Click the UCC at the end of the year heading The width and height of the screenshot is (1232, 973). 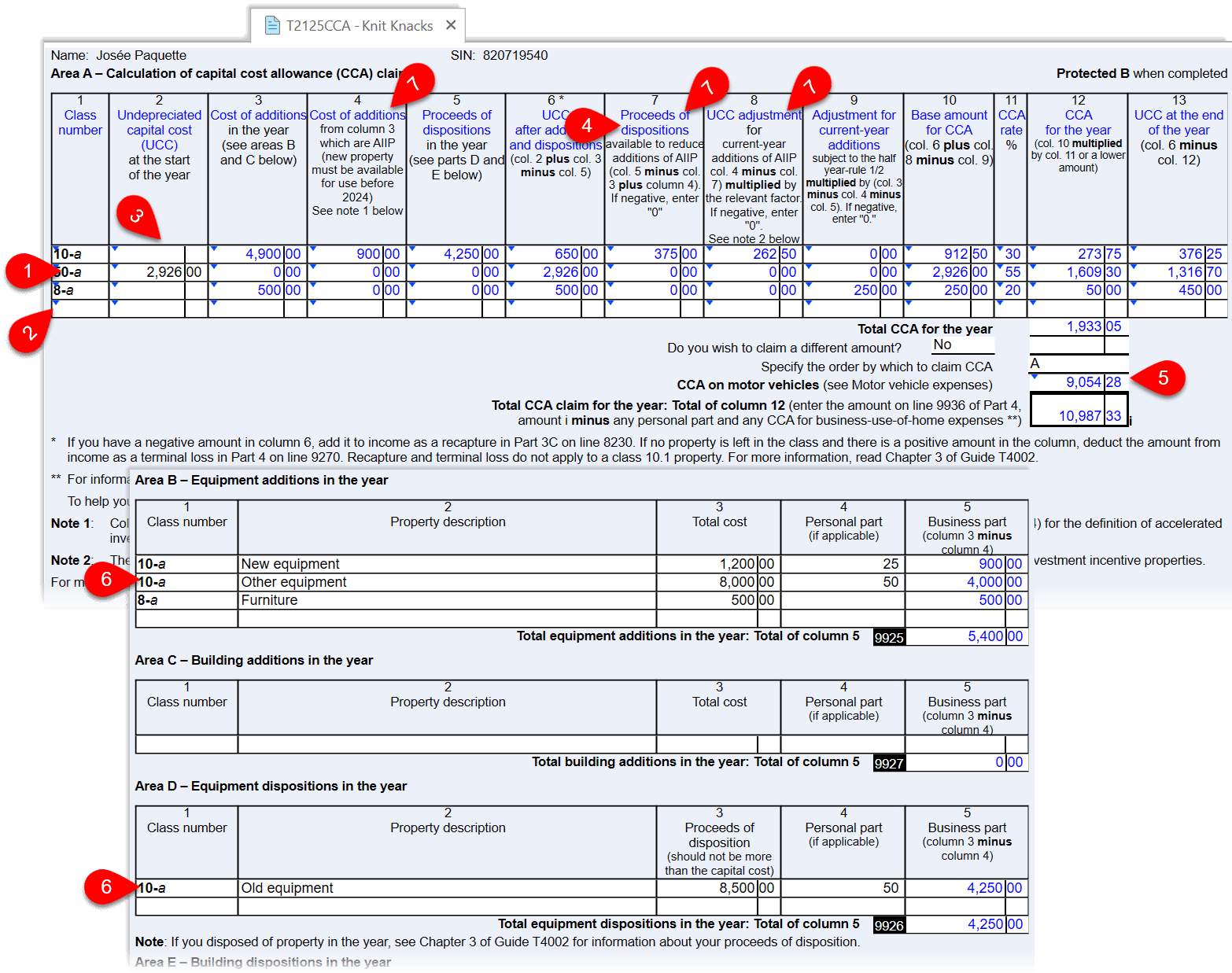coord(1179,123)
